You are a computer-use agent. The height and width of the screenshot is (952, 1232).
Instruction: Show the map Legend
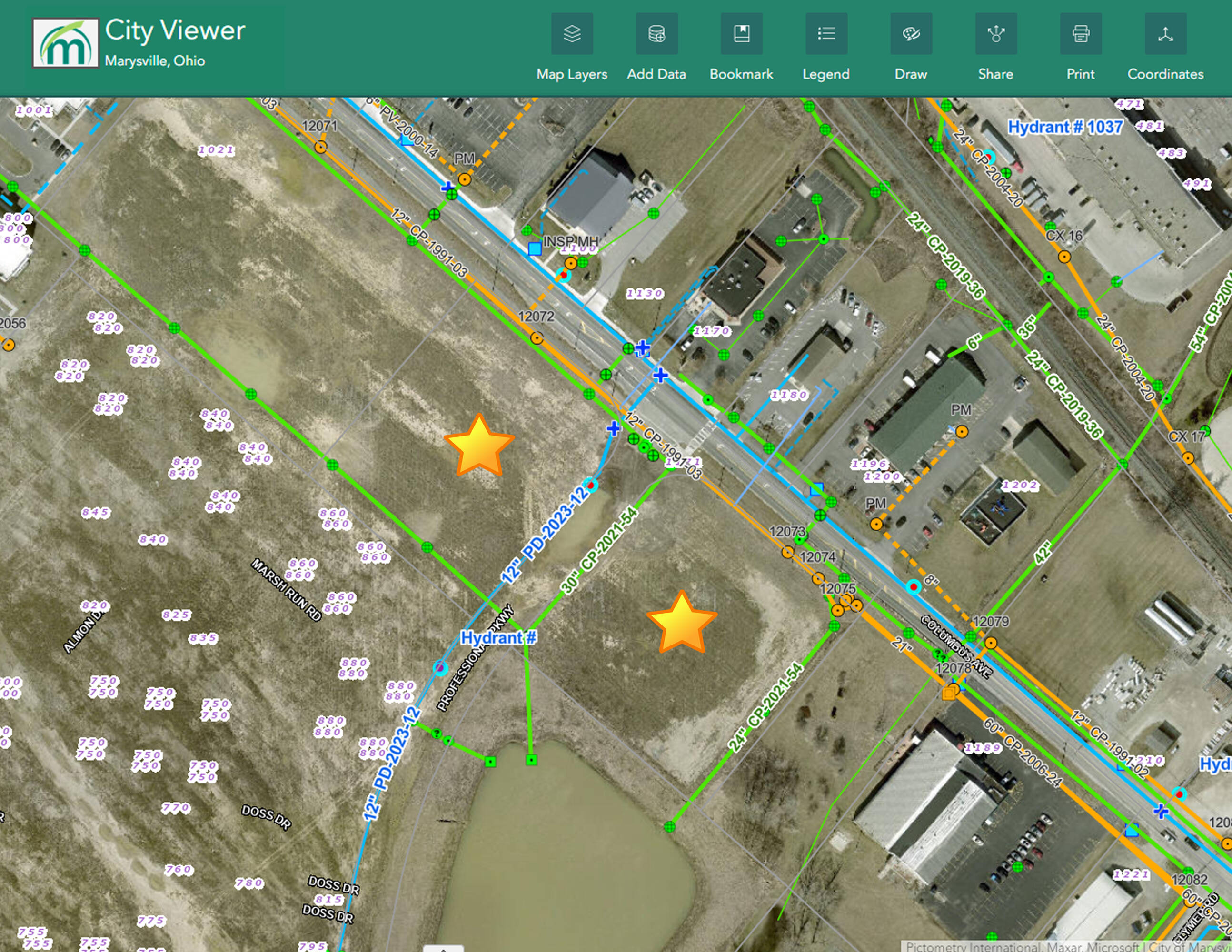pyautogui.click(x=826, y=34)
